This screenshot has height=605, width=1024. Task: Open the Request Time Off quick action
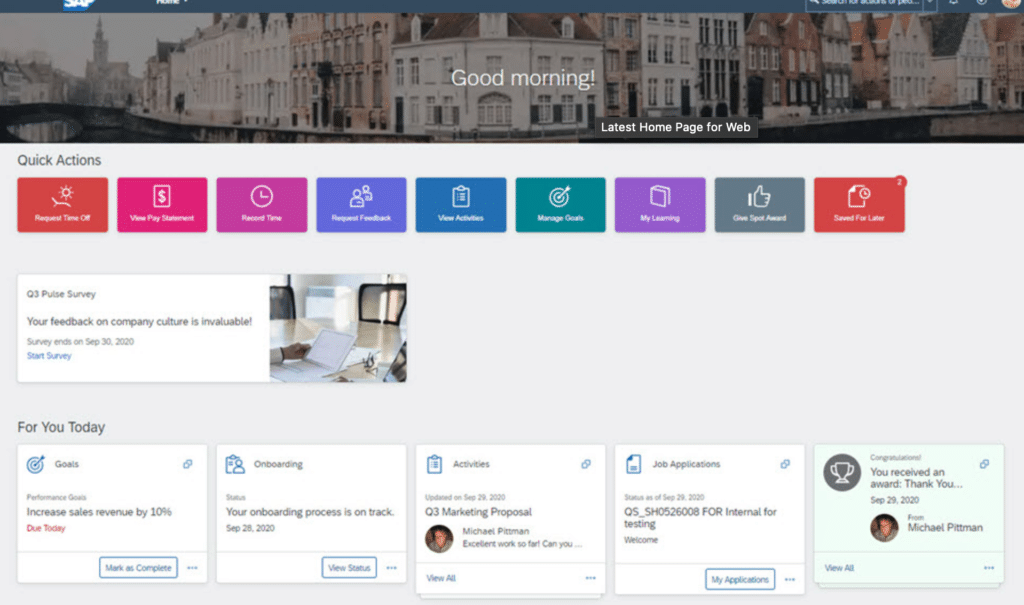point(62,203)
